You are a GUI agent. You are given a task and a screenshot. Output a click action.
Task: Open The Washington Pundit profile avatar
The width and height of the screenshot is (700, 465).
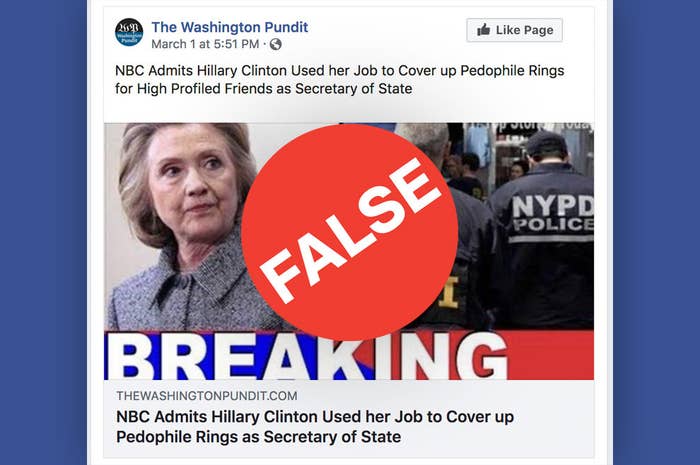129,32
